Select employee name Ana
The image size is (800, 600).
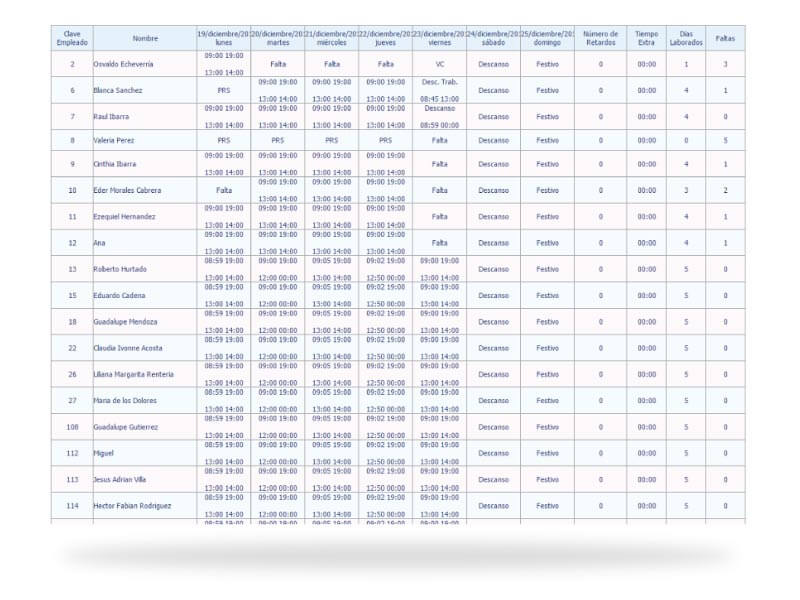point(99,243)
